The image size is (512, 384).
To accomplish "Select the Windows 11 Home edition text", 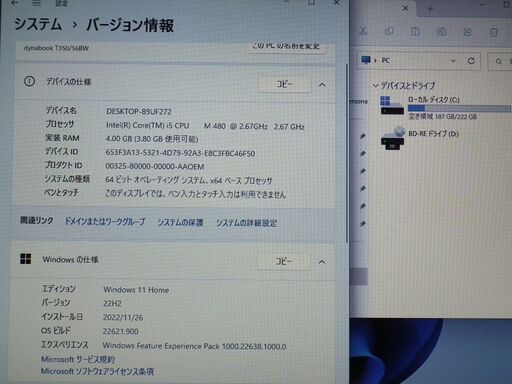I will pos(136,290).
